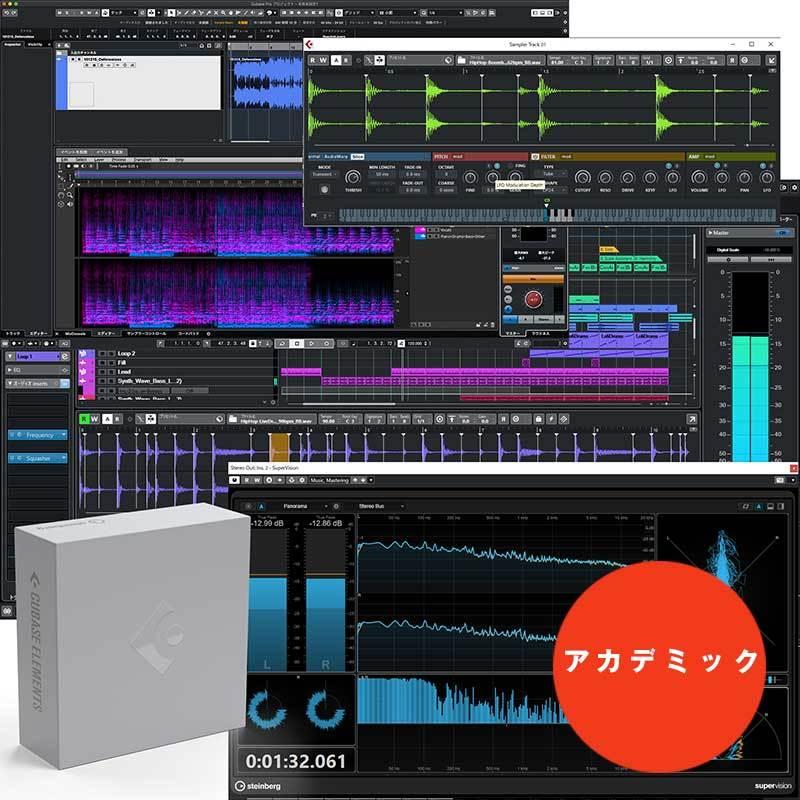
Task: Click lock icon in lower sampler toolbar
Action: [538, 419]
